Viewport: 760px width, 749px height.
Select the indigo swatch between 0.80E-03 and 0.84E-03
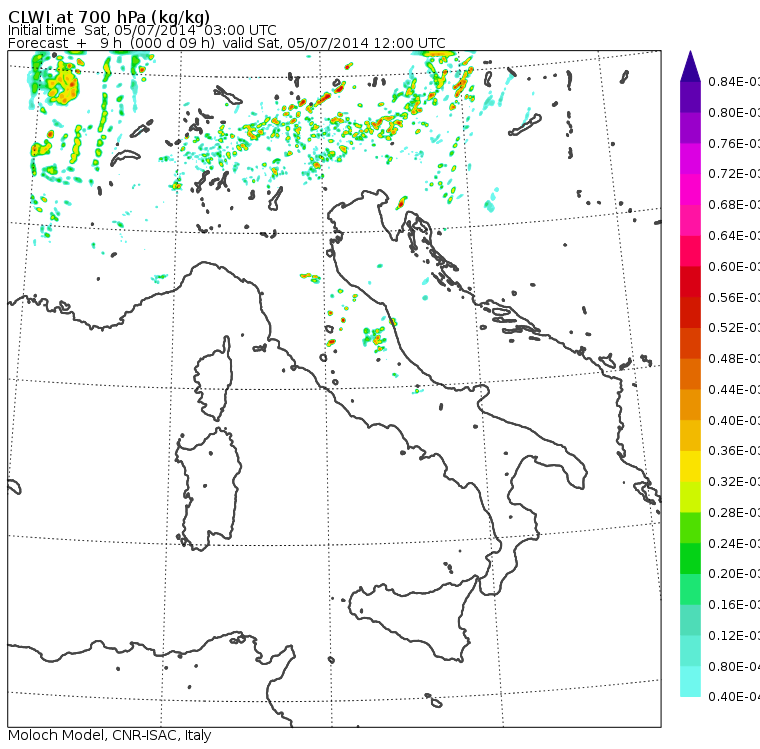[x=690, y=97]
